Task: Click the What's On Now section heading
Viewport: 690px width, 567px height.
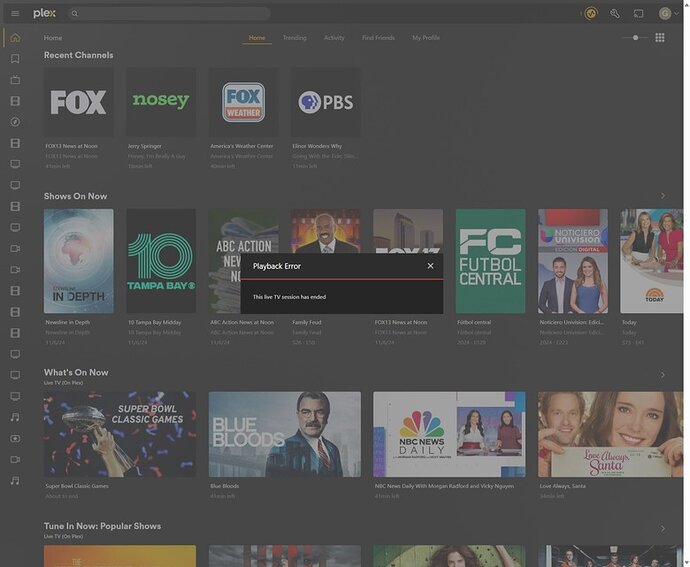Action: pos(76,372)
